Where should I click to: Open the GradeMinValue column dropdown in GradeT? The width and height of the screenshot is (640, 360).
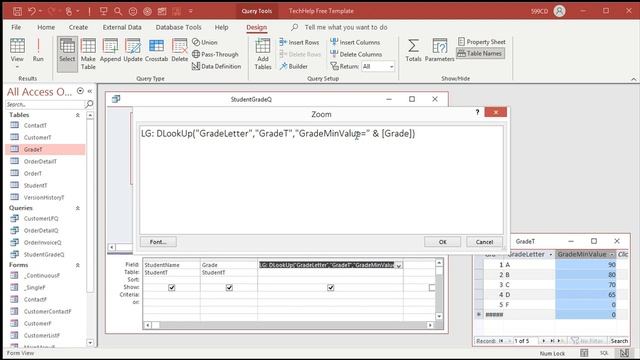(612, 254)
